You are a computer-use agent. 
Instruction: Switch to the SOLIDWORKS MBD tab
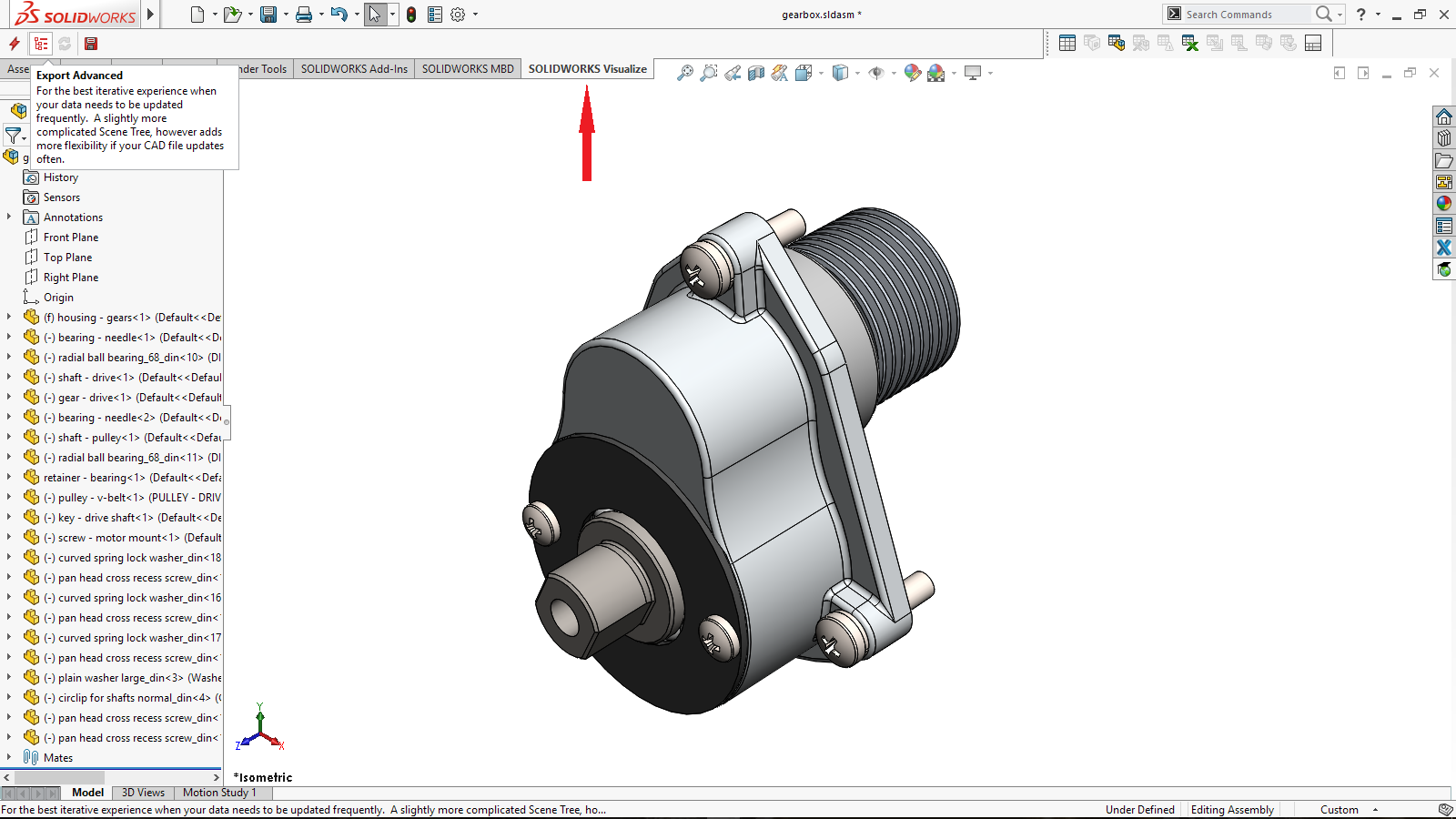(x=468, y=69)
